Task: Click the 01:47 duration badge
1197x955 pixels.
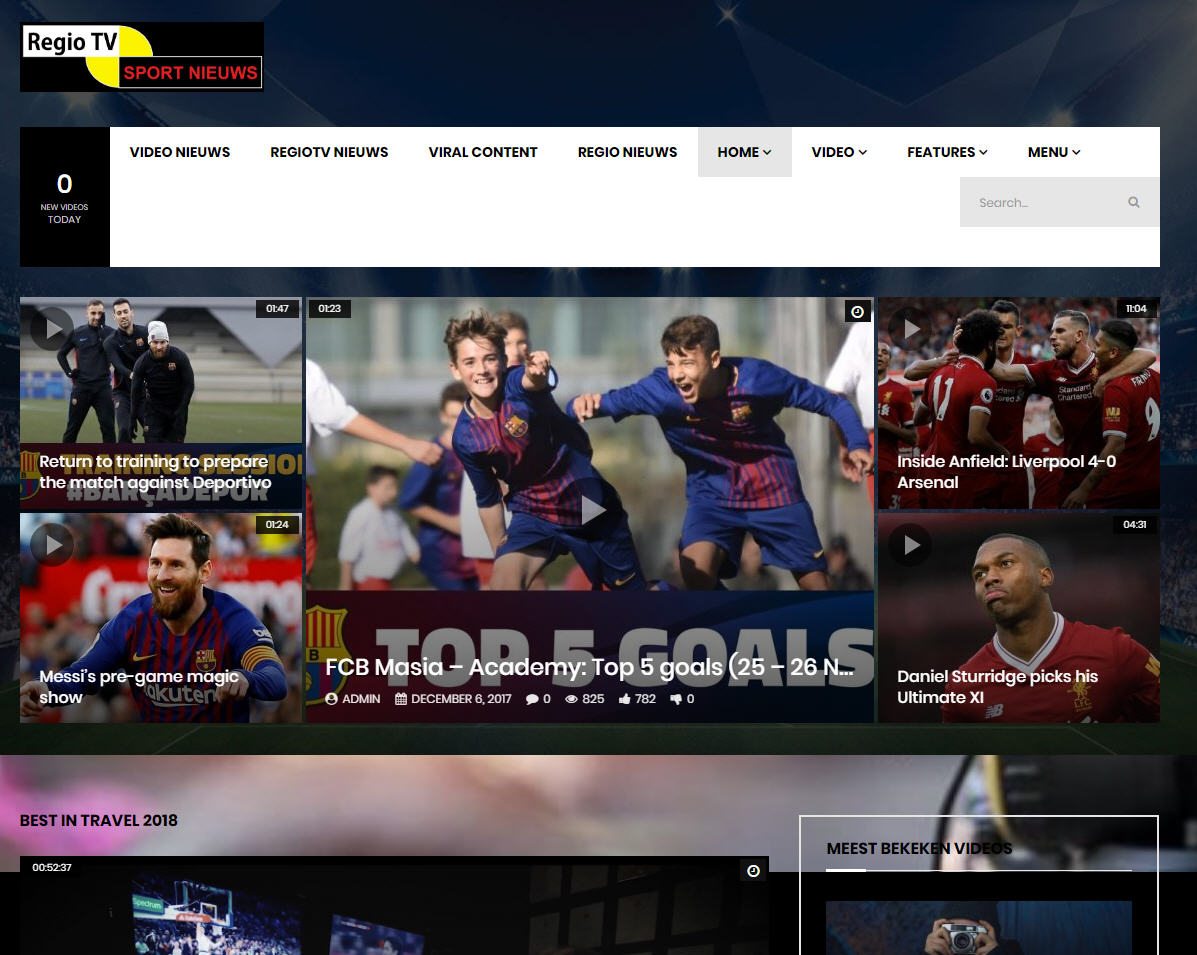Action: (277, 308)
